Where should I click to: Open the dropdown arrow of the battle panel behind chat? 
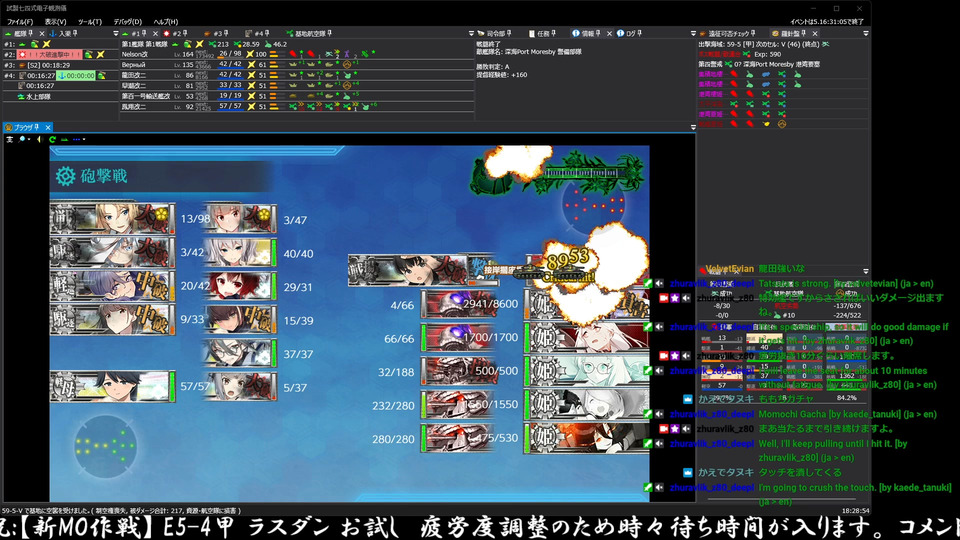[866, 271]
